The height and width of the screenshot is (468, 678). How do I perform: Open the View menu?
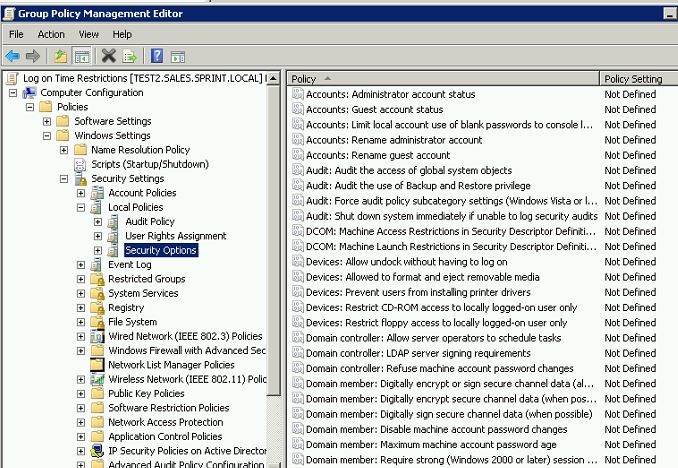[89, 34]
